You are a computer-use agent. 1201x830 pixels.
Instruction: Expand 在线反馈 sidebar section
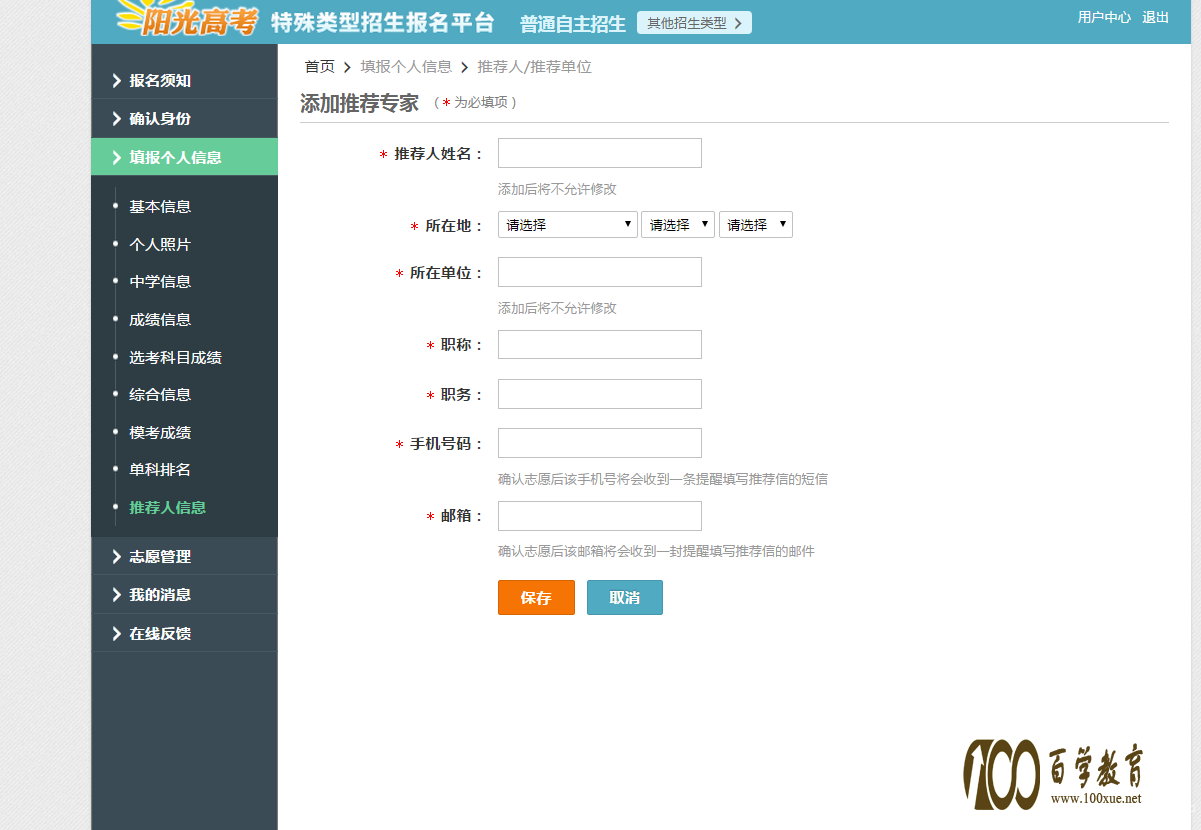184,633
